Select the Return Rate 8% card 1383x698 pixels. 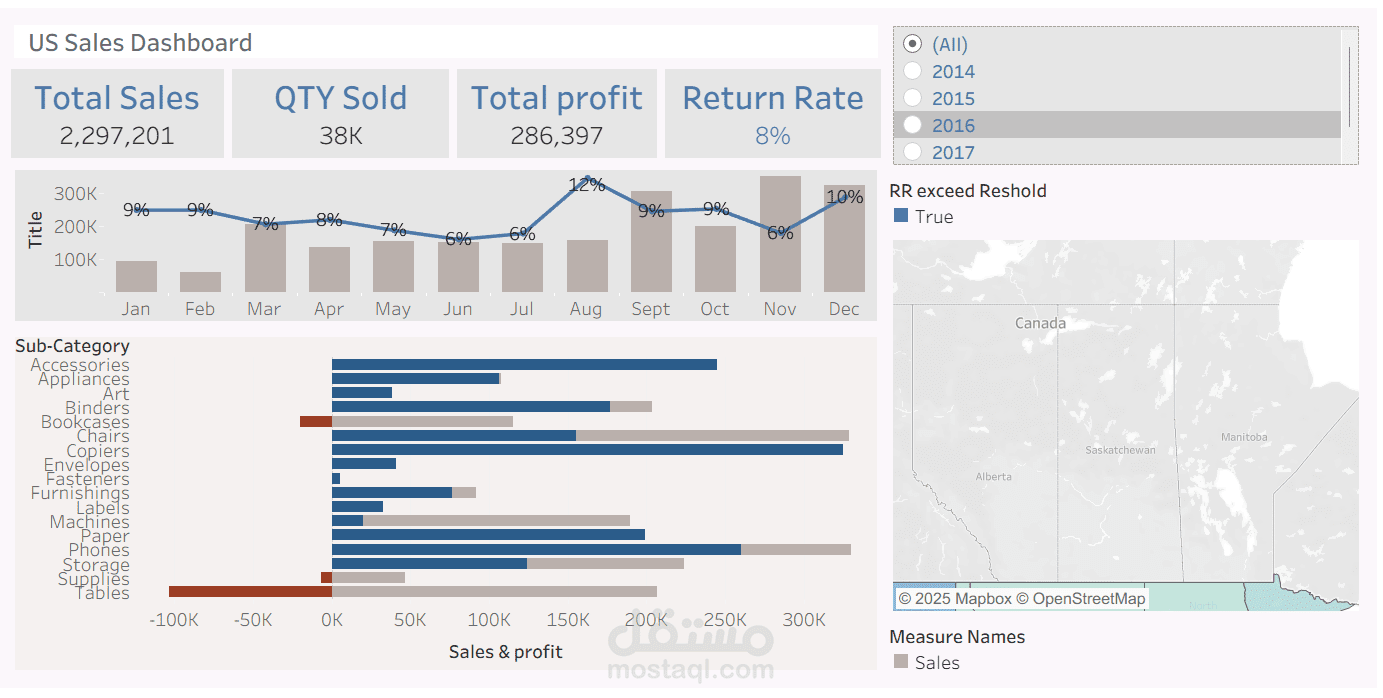point(772,112)
